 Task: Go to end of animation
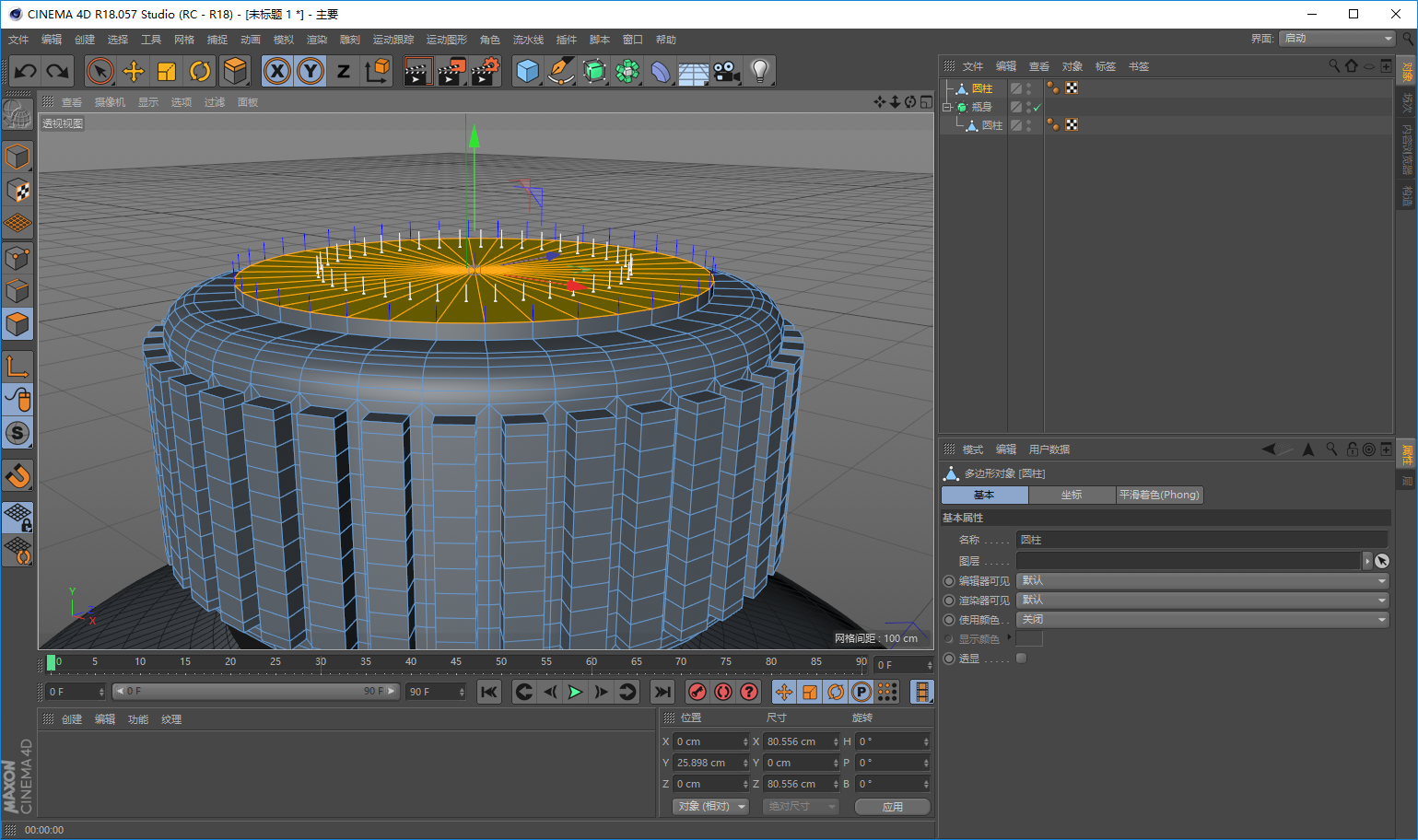(662, 692)
